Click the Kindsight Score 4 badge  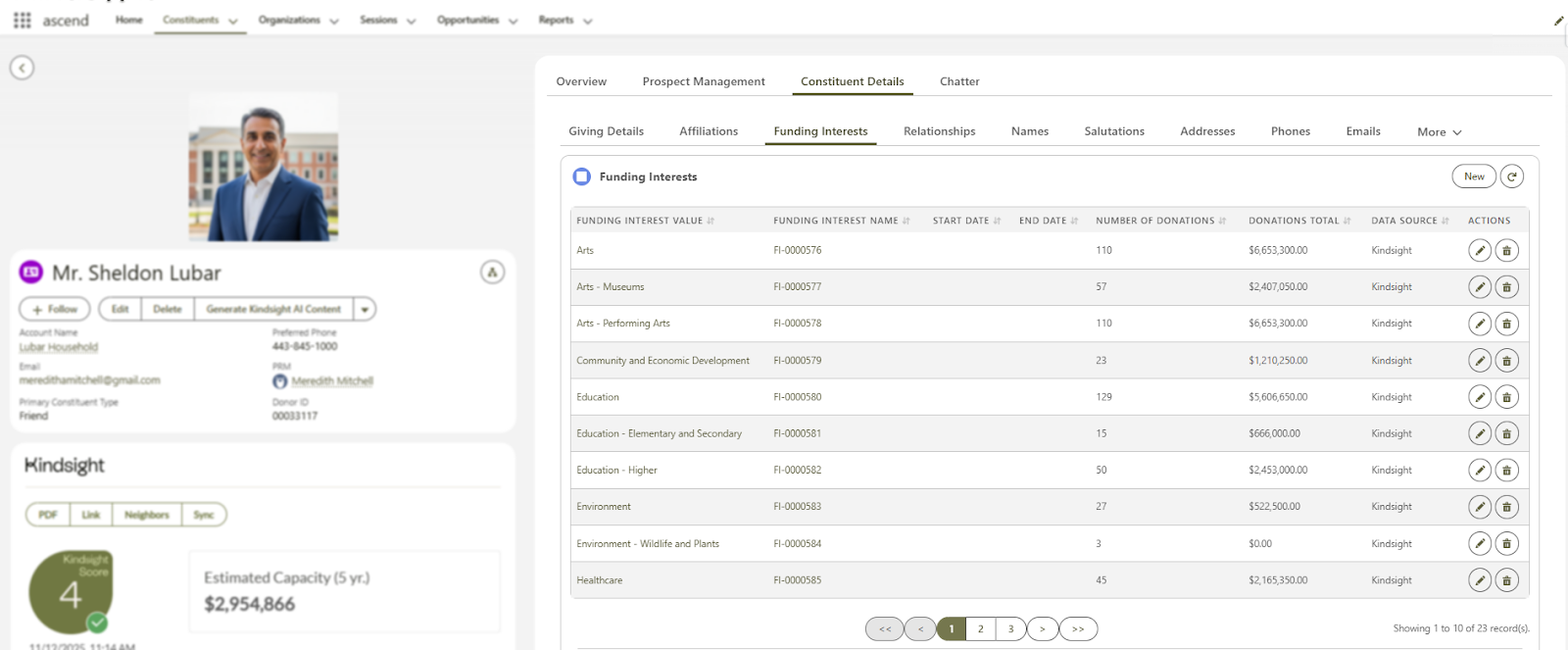coord(70,591)
